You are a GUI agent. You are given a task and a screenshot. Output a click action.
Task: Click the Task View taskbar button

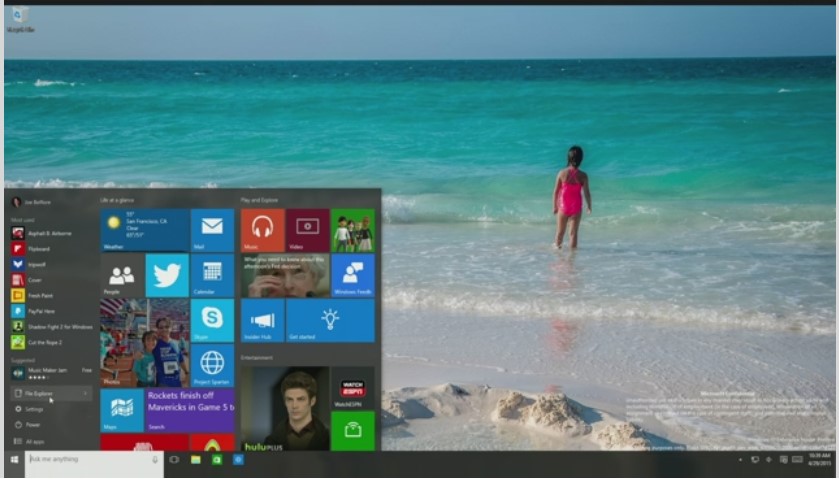click(x=174, y=459)
